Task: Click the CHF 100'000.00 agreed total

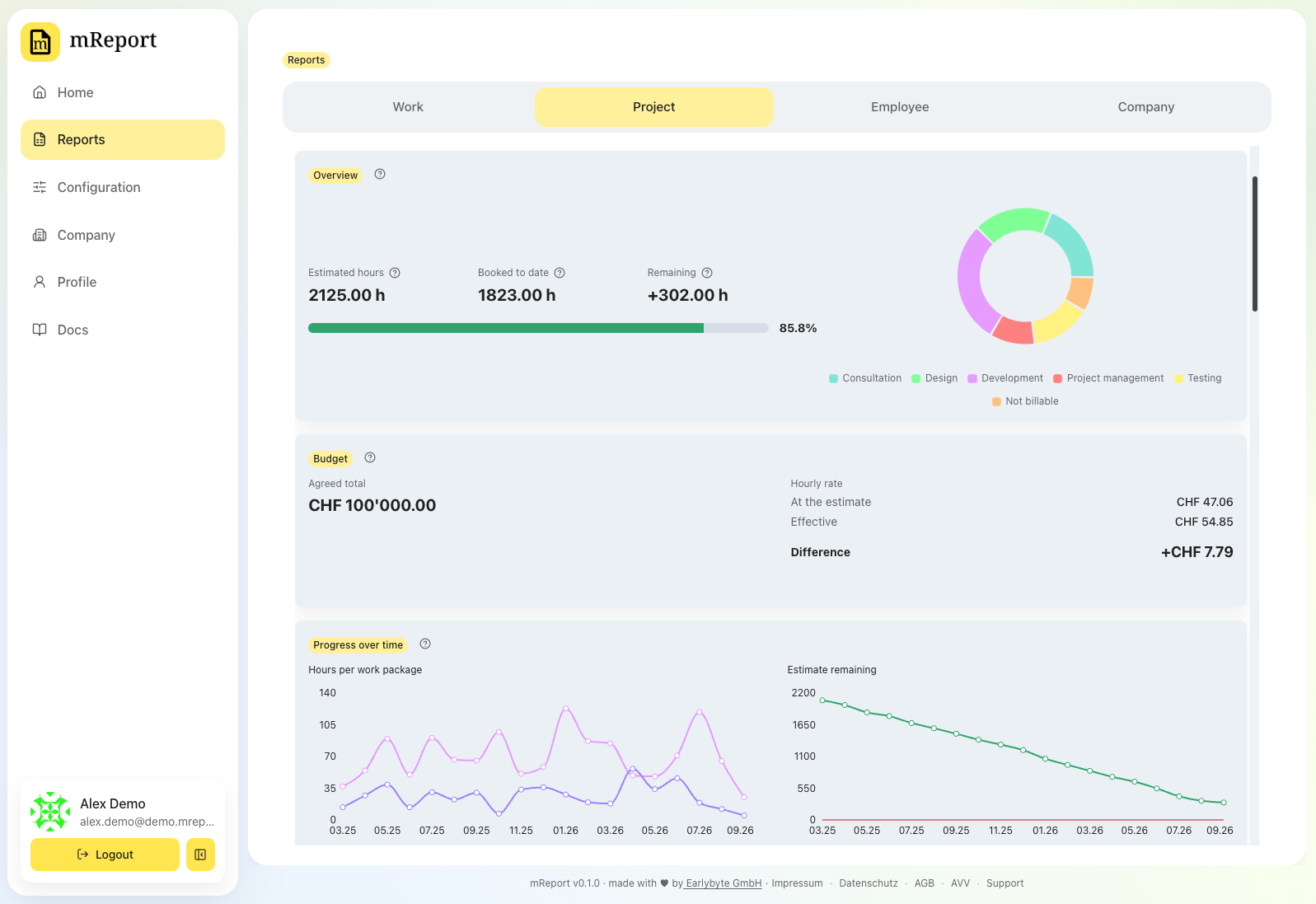Action: (372, 505)
